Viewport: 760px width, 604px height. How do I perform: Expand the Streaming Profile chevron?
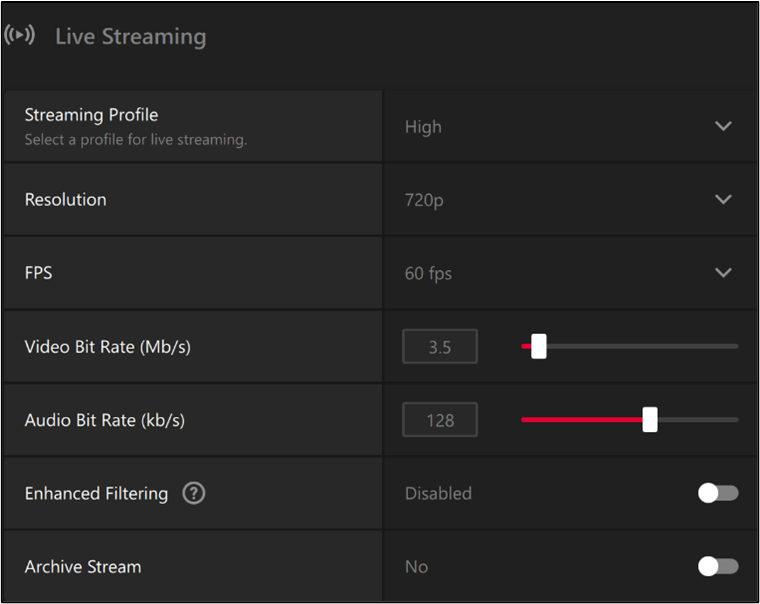(723, 126)
